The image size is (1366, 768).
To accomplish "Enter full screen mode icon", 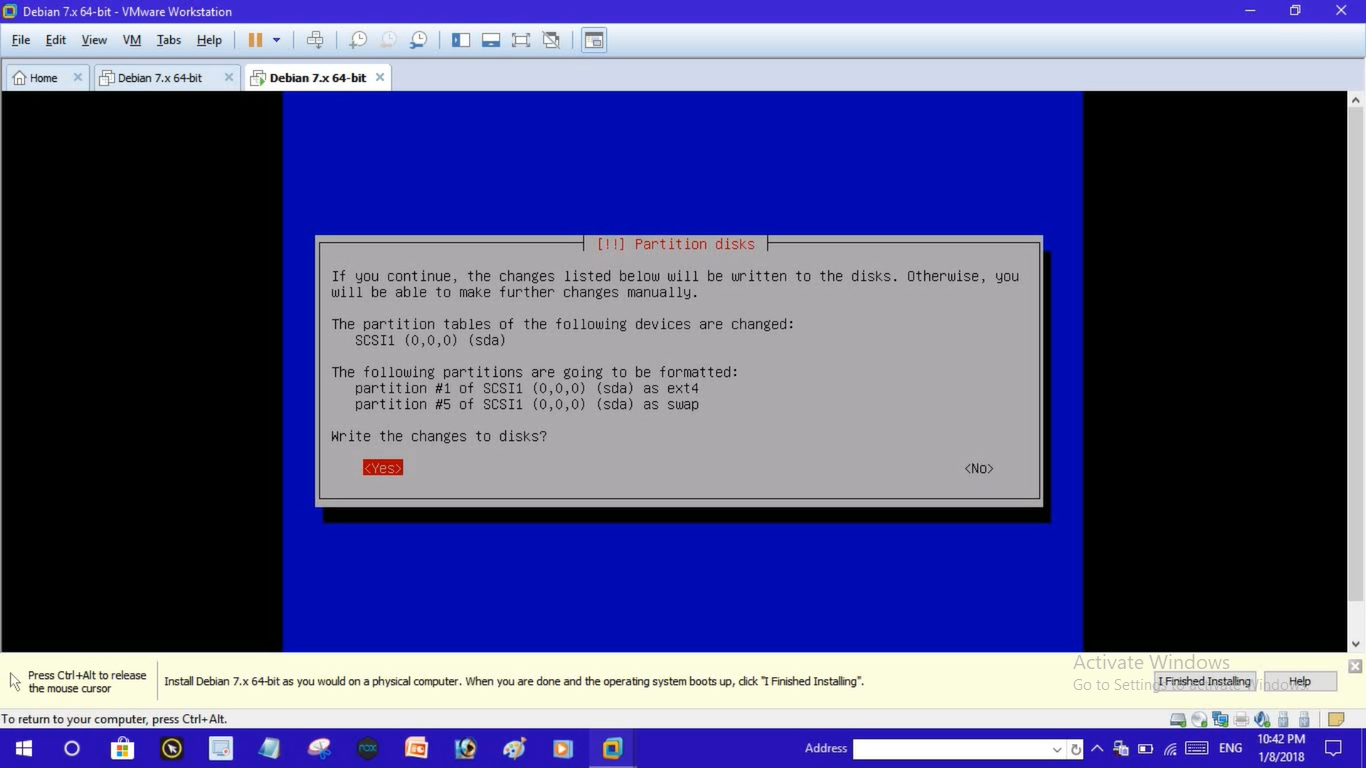I will [521, 40].
